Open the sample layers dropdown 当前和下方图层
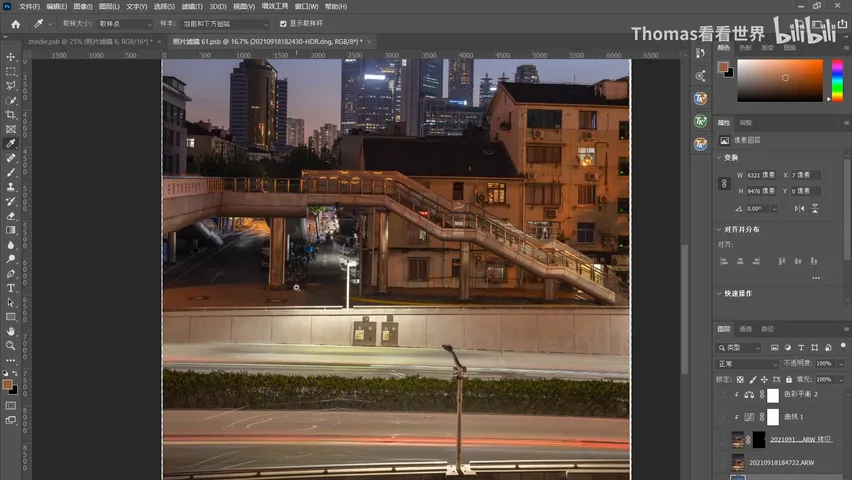Viewport: 852px width, 480px height. [225, 24]
